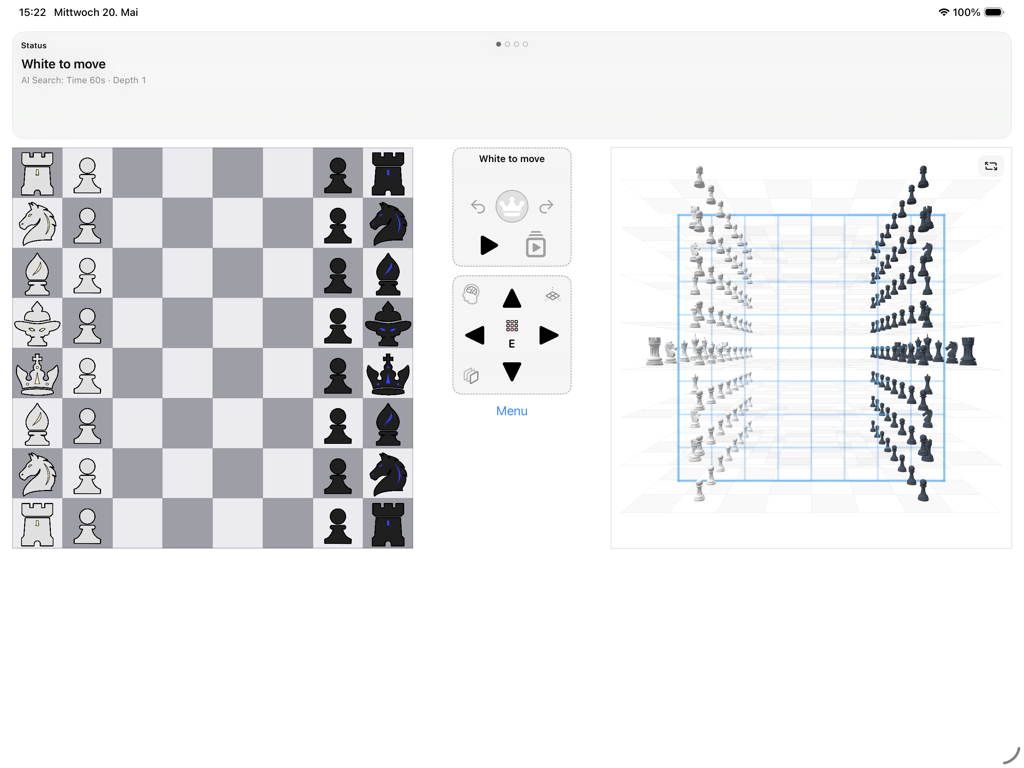
Task: Click the 3D axes layer icon
Action: [x=552, y=295]
